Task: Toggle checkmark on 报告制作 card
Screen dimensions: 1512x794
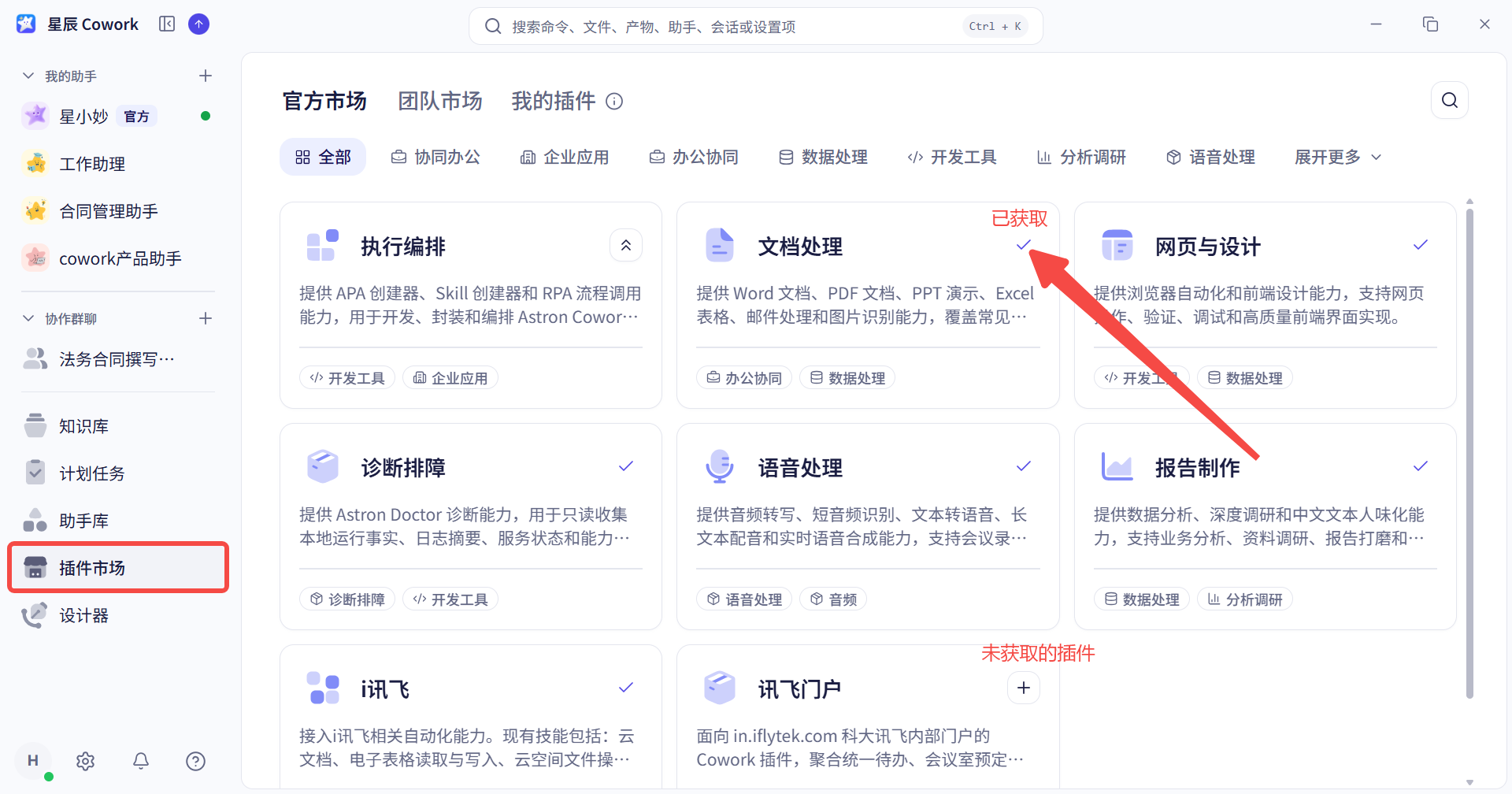Action: coord(1420,466)
